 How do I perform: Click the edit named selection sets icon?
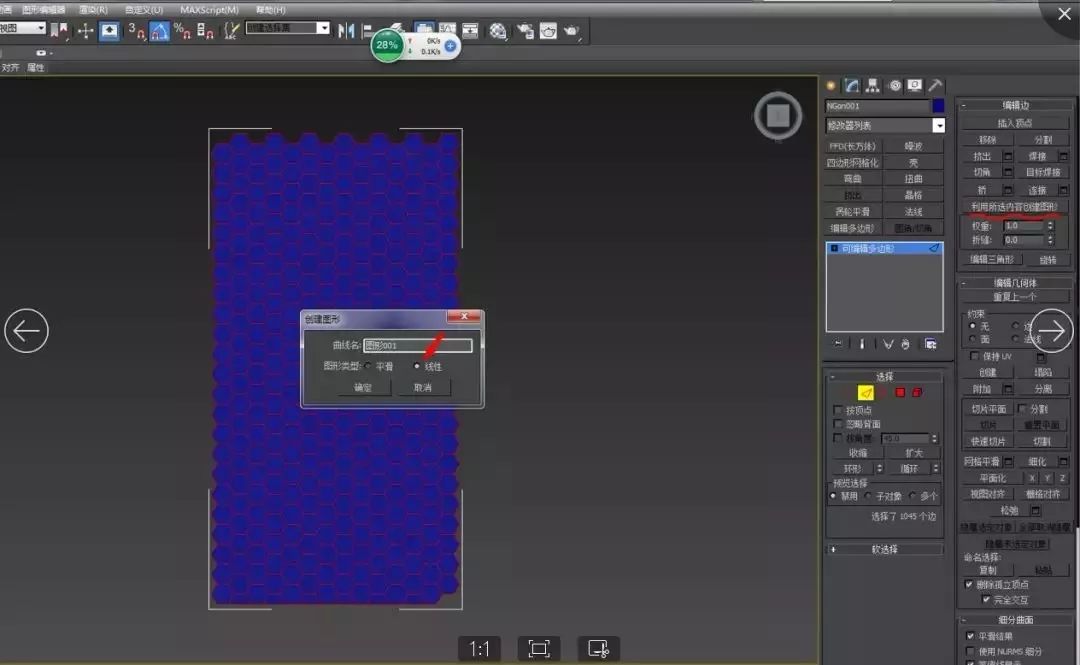[x=231, y=31]
